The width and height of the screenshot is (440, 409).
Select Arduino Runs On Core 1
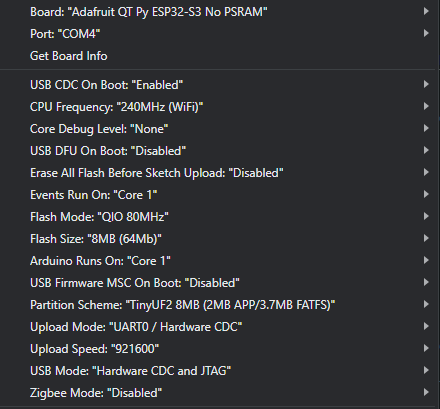point(218,261)
